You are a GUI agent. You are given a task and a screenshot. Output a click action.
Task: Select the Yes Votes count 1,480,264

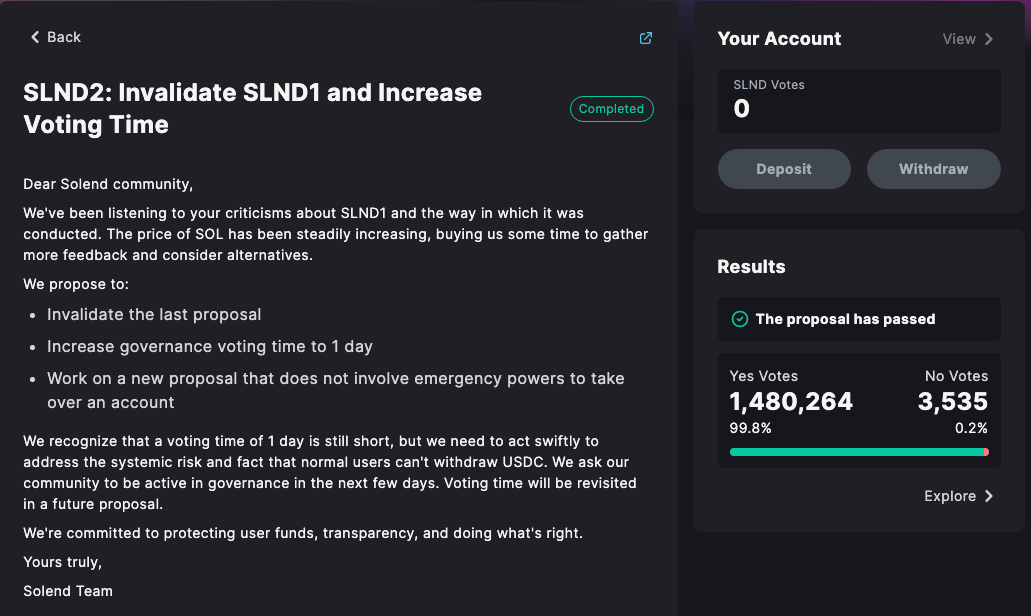[x=791, y=402]
